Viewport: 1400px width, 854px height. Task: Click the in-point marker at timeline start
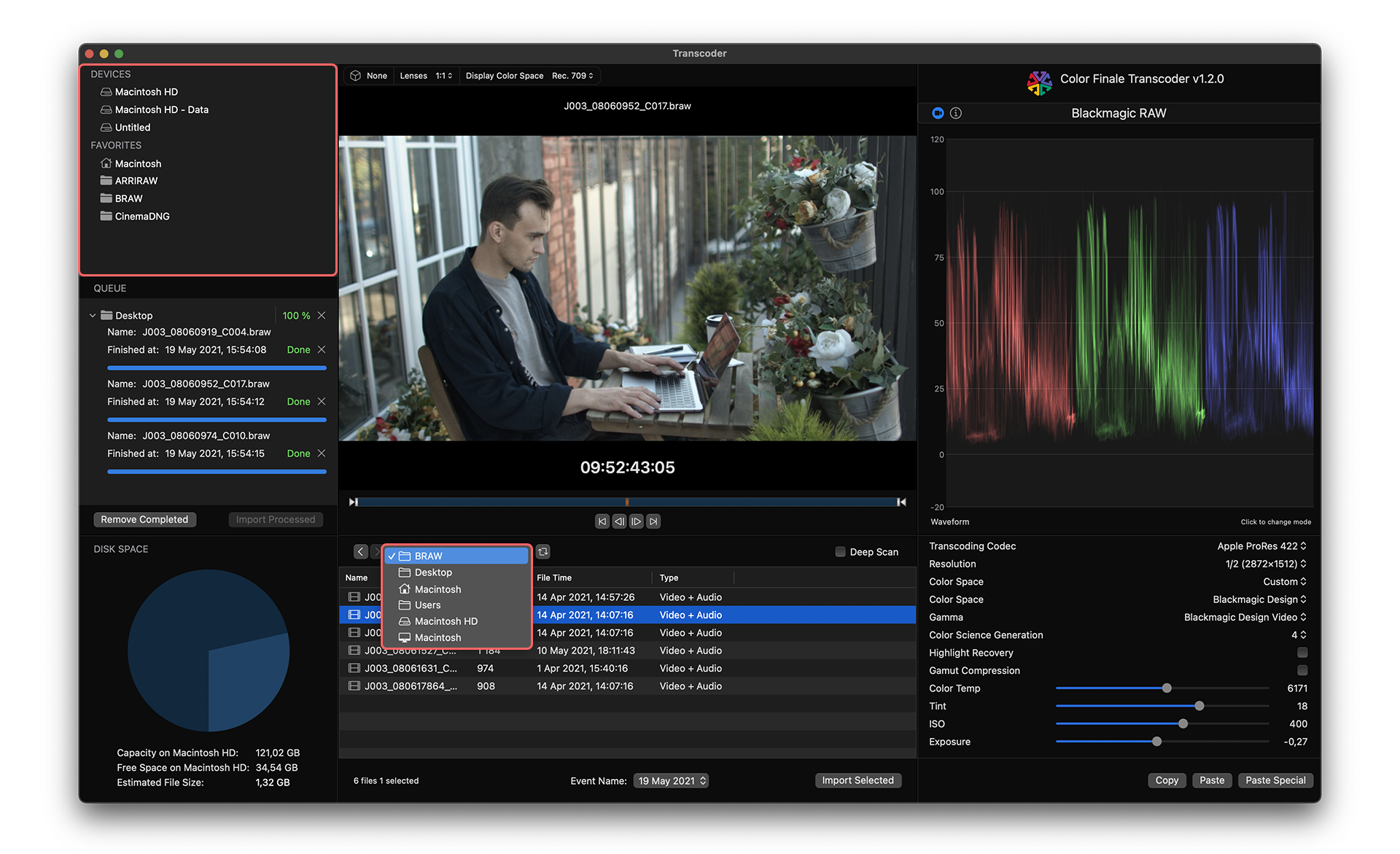click(353, 502)
